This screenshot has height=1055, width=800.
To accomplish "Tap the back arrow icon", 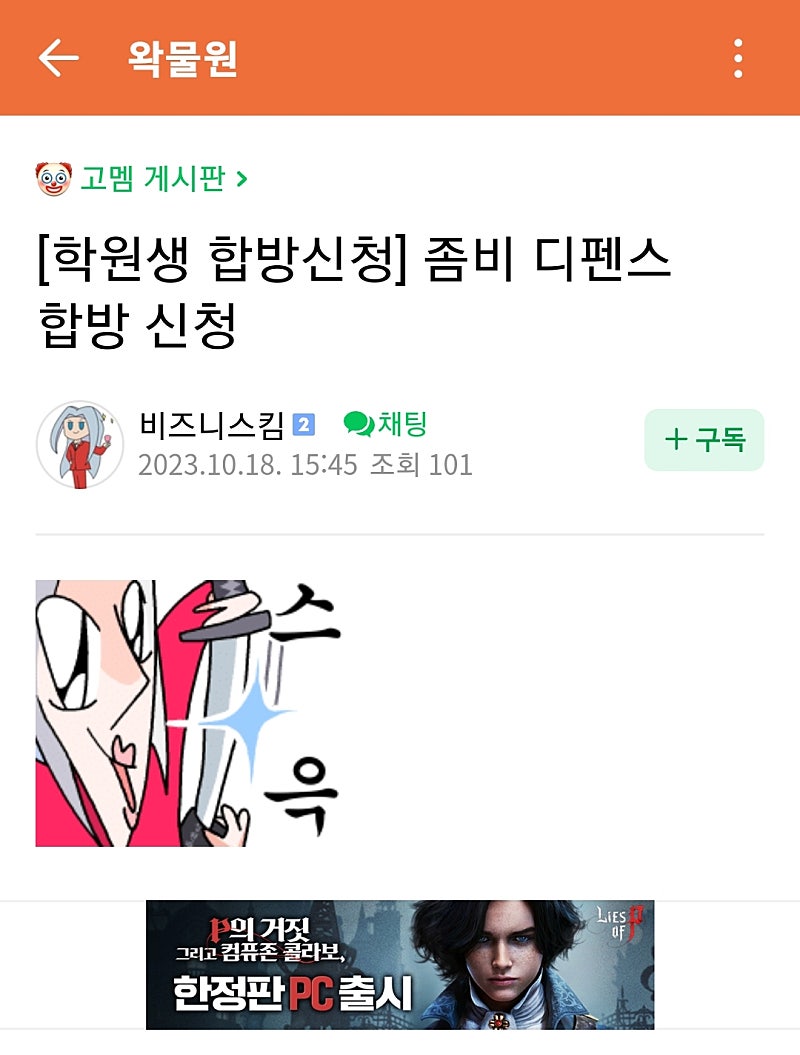I will click(59, 58).
